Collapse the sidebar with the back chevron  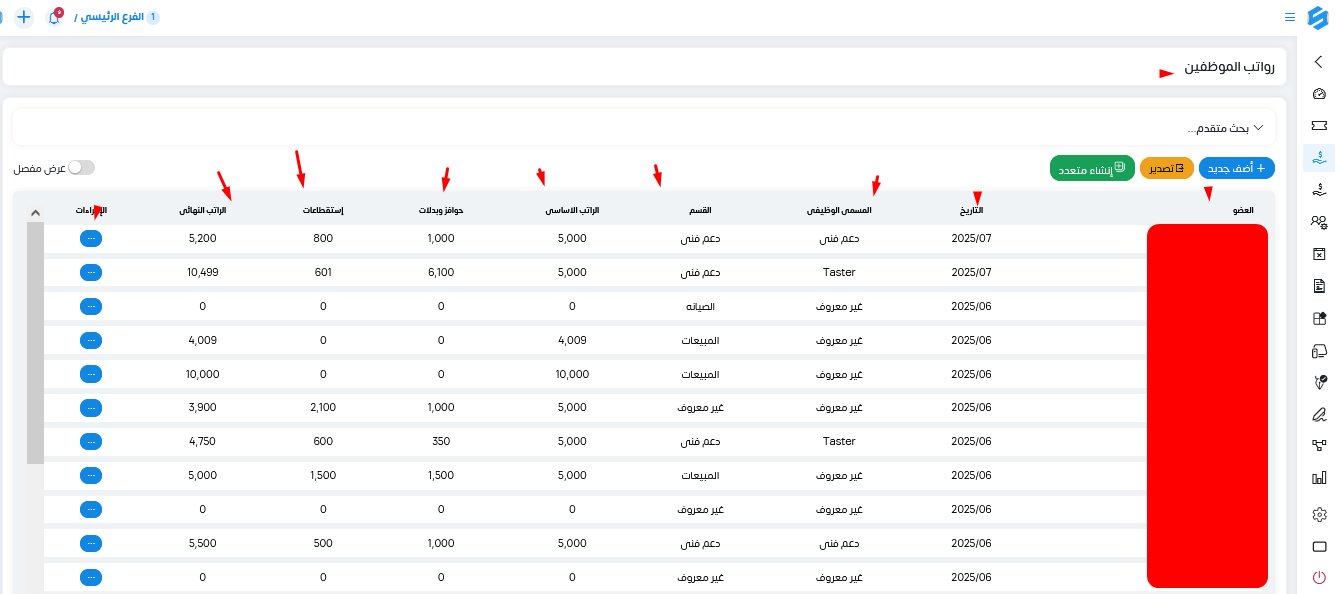pos(1318,62)
